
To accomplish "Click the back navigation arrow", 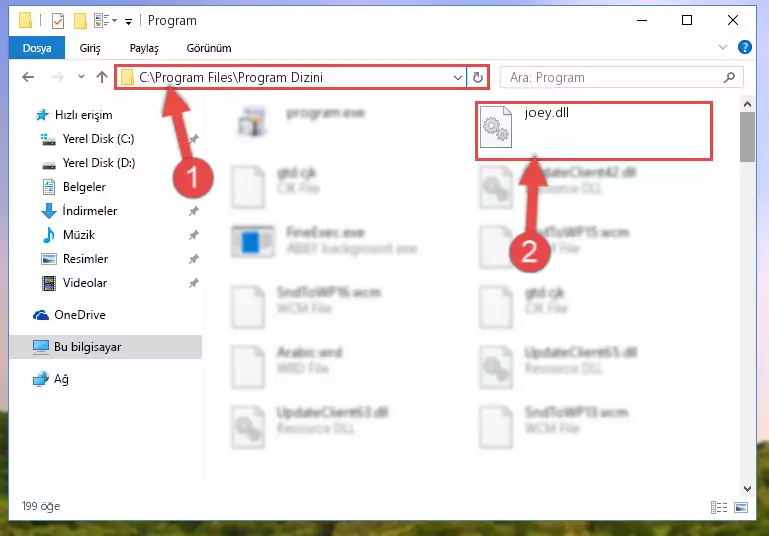I will coord(28,77).
